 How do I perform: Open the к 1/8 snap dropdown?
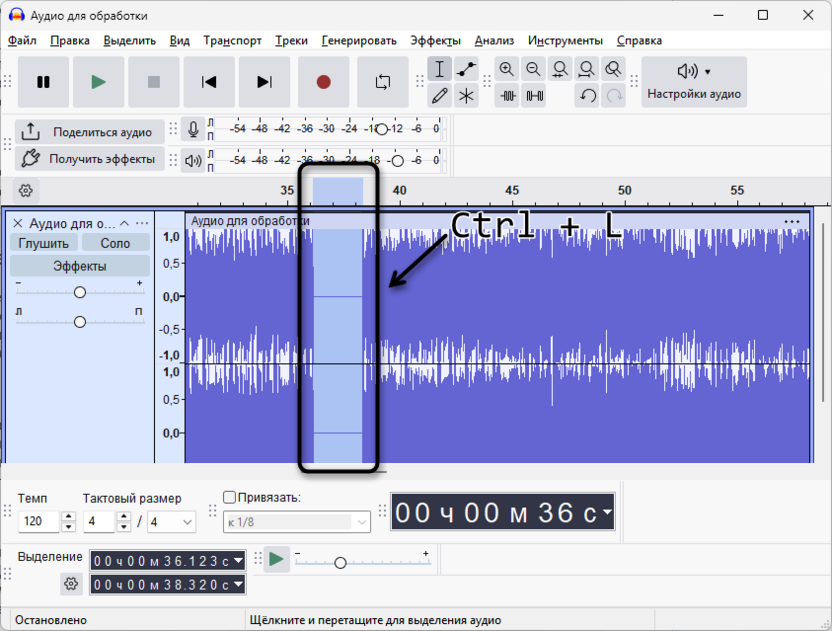tap(295, 521)
